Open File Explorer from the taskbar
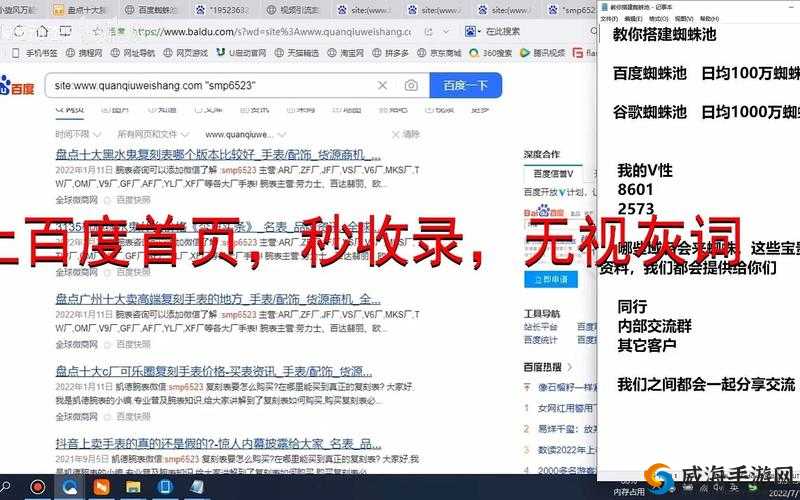Image resolution: width=800 pixels, height=500 pixels. coord(133,487)
